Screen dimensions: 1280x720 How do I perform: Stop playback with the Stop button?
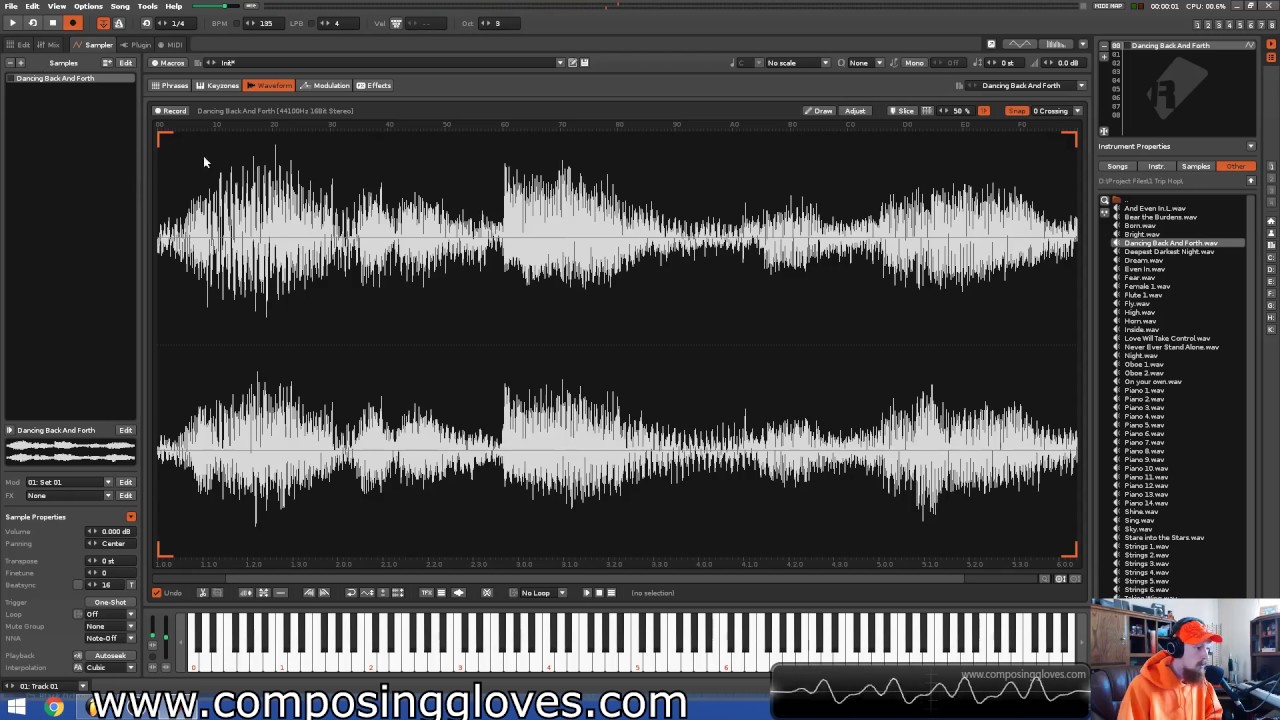pos(53,23)
